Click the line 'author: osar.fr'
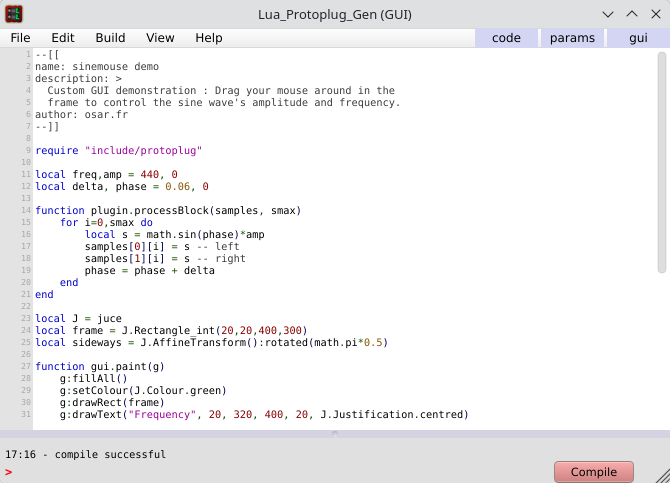This screenshot has width=670, height=483. (x=82, y=115)
